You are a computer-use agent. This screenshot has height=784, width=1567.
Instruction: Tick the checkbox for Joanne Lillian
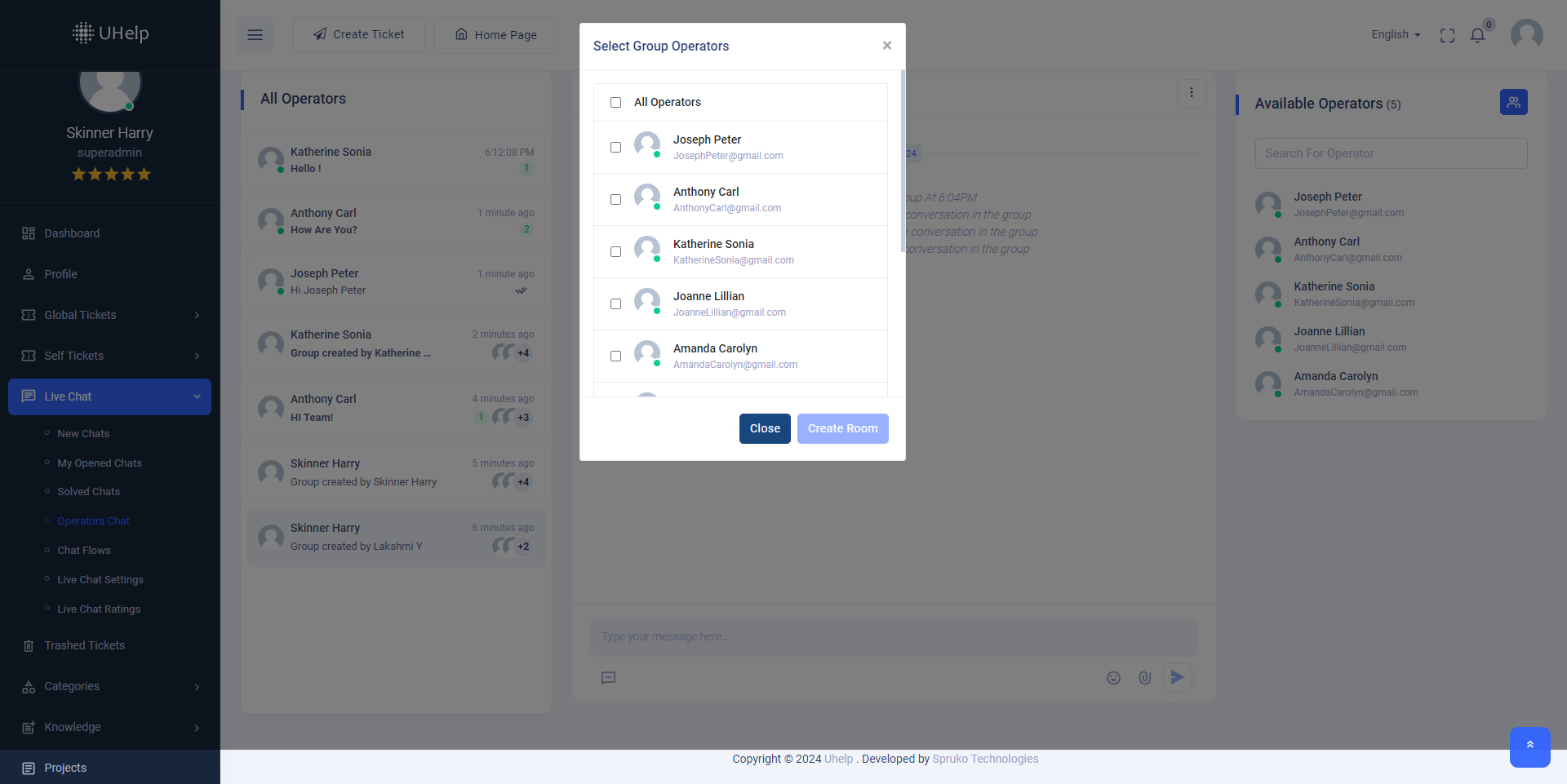[x=615, y=304]
